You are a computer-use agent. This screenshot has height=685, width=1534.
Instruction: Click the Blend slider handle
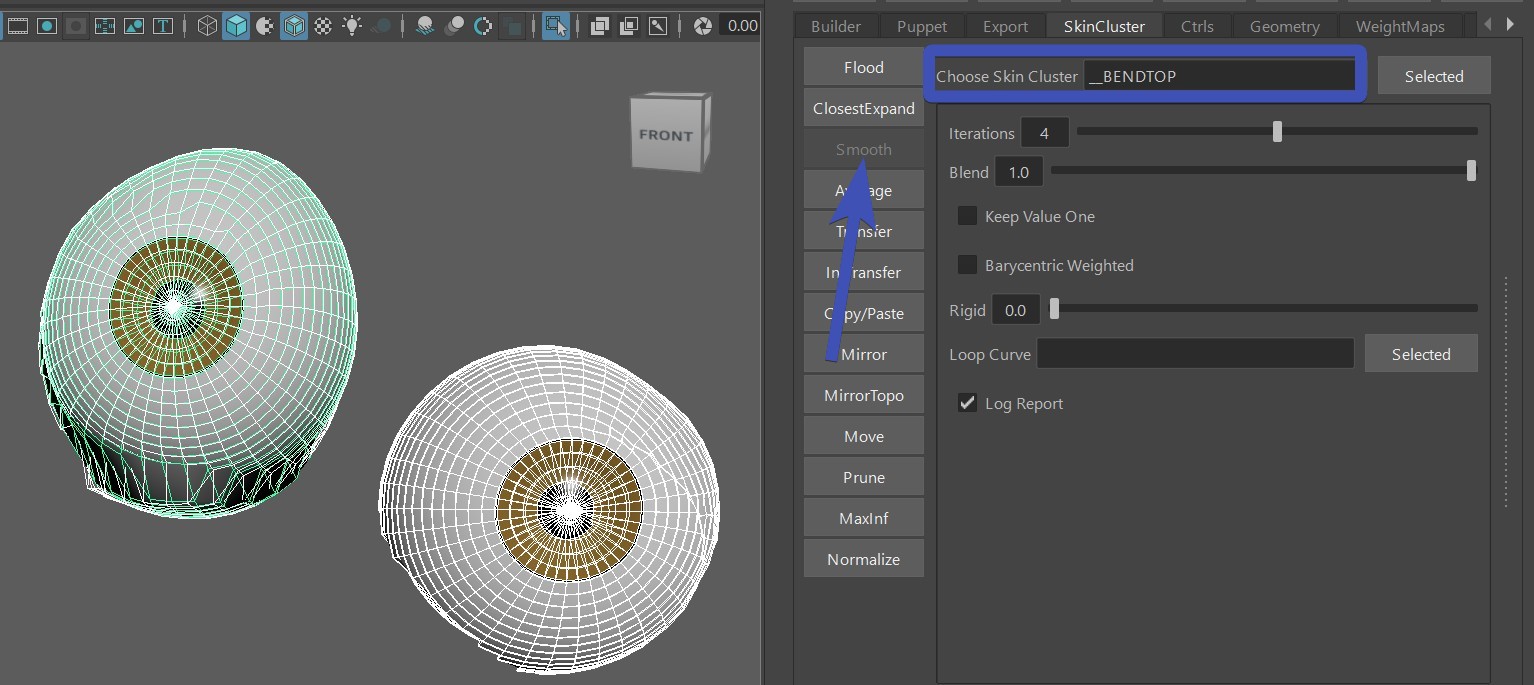click(1471, 171)
